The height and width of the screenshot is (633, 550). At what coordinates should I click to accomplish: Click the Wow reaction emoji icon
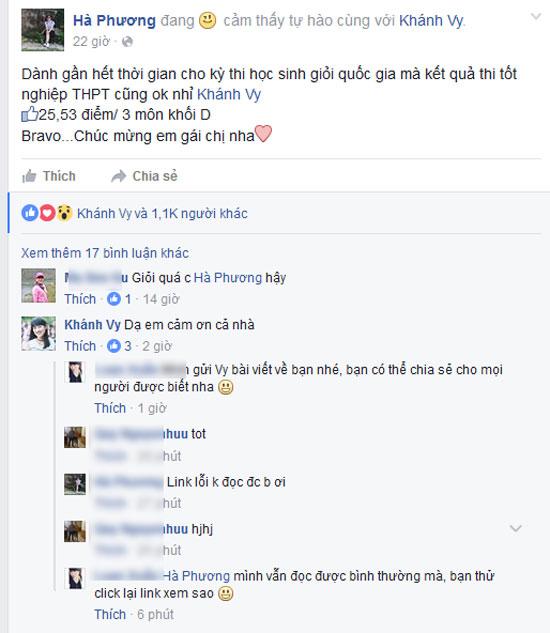64,212
